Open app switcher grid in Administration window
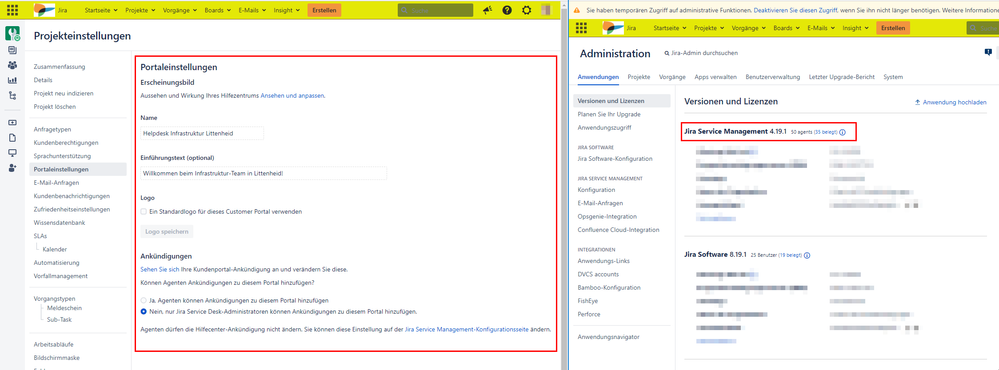The width and height of the screenshot is (999, 370). 581,28
